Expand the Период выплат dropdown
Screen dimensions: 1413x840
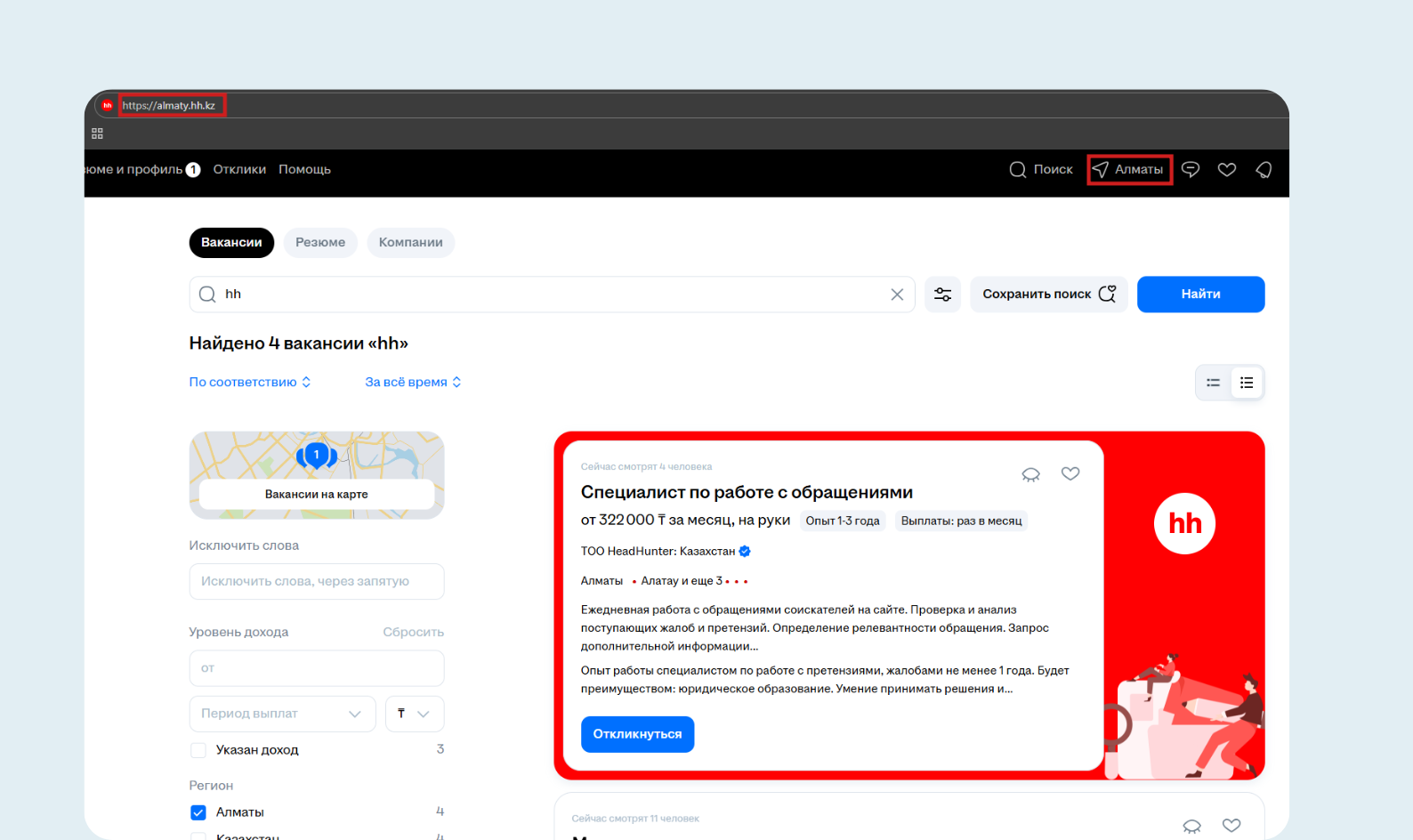point(282,714)
